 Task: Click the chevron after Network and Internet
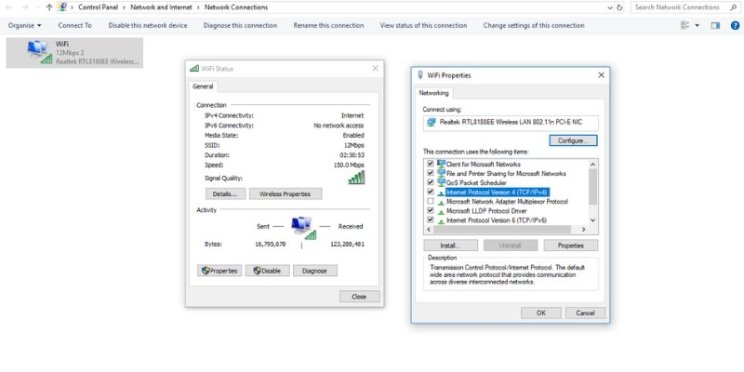198,7
